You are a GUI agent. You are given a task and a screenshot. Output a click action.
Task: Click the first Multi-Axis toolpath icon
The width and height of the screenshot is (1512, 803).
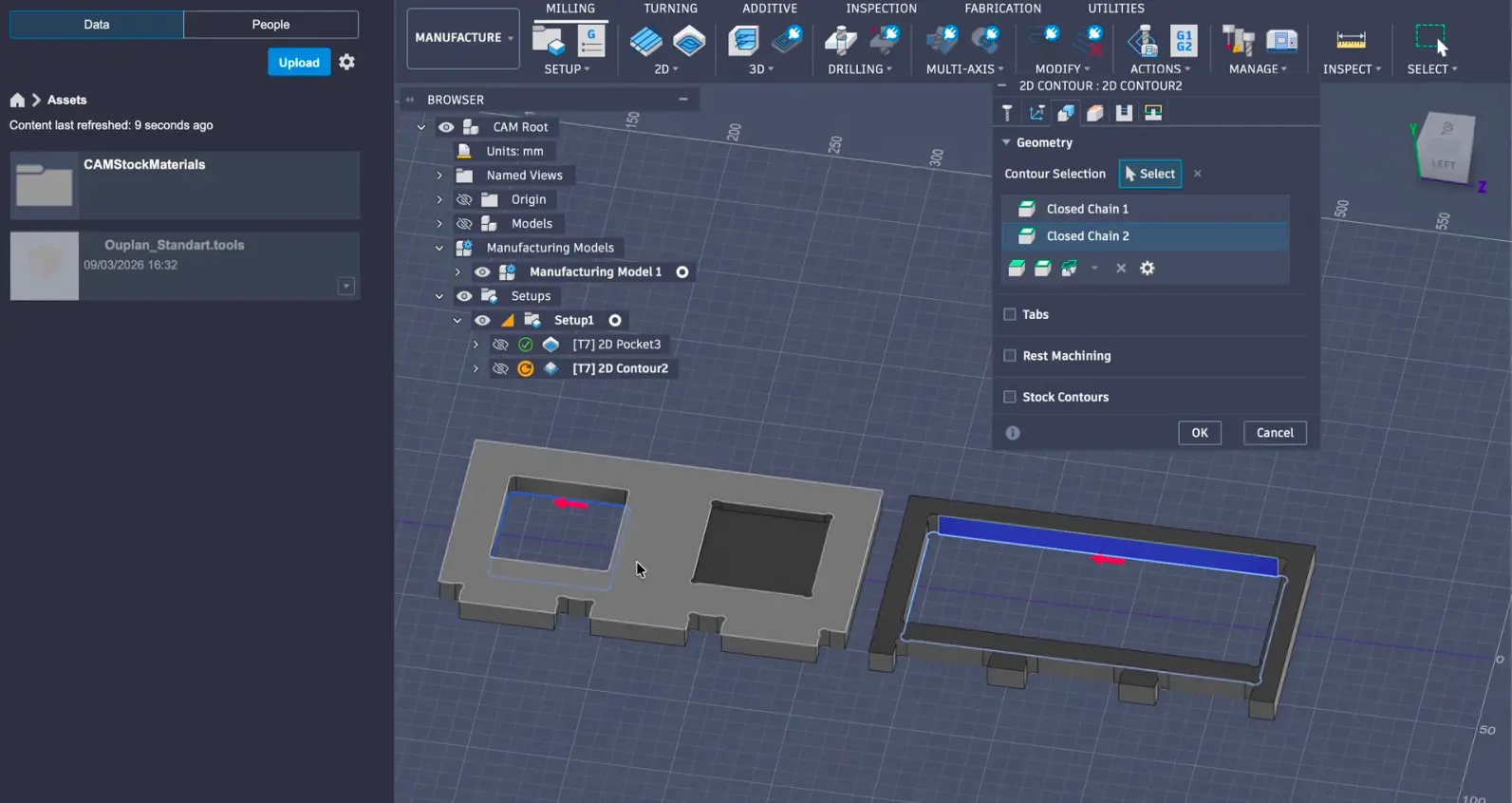(942, 40)
